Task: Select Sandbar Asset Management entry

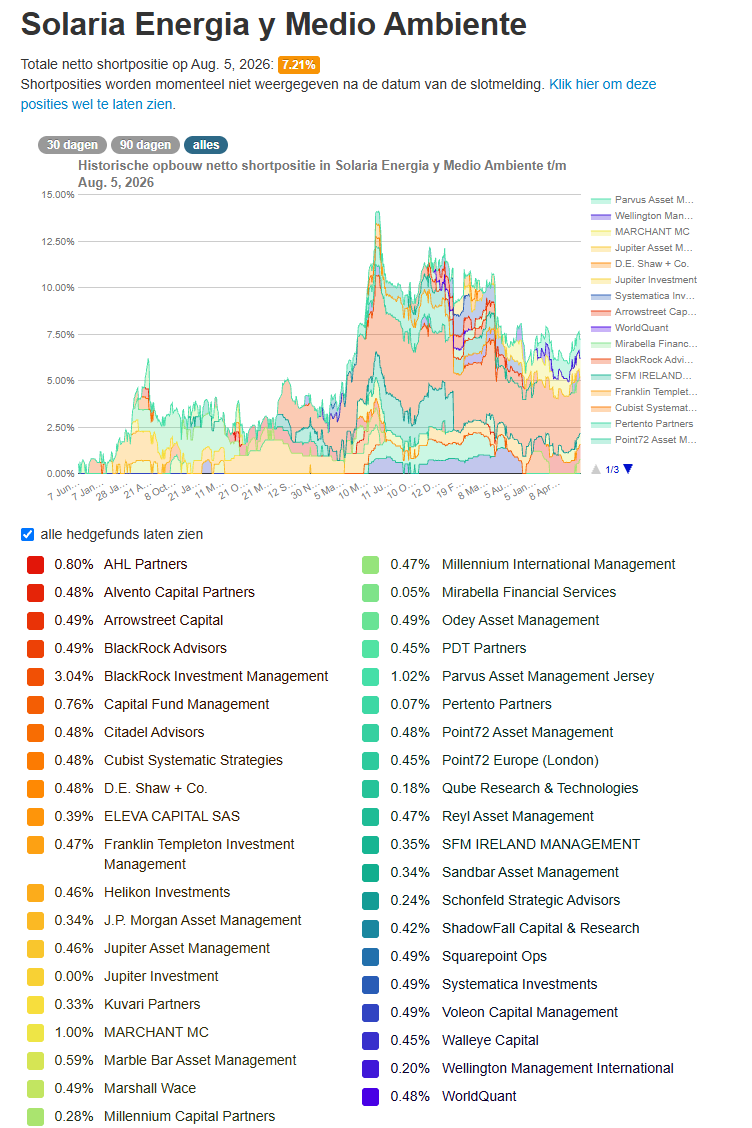Action: [530, 873]
